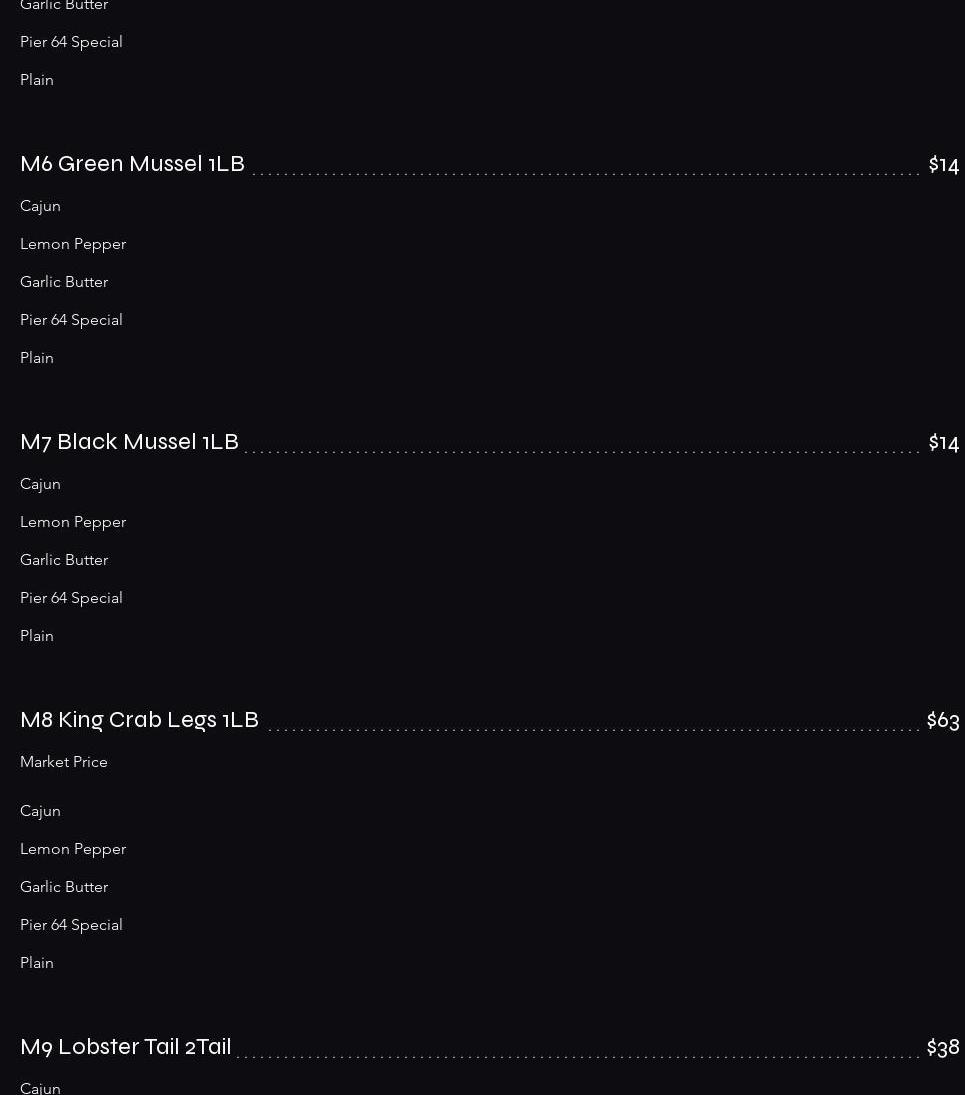Pick Garlic Butter under M6 Green Mussel
This screenshot has width=965, height=1095.
point(64,282)
